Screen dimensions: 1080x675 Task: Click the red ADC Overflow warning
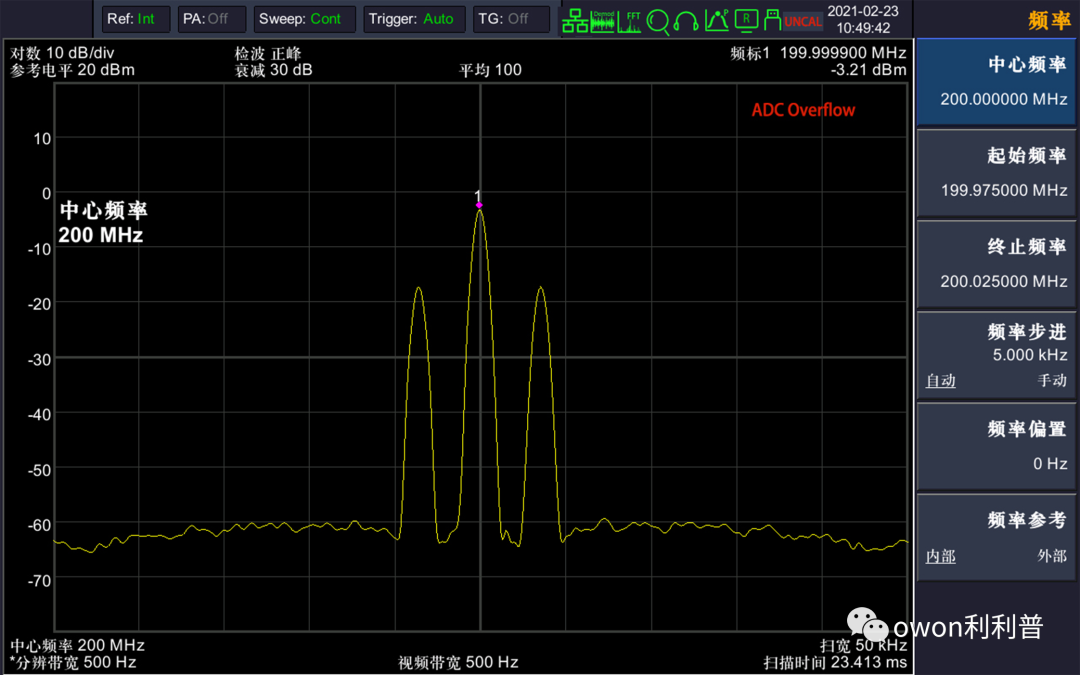pos(803,110)
